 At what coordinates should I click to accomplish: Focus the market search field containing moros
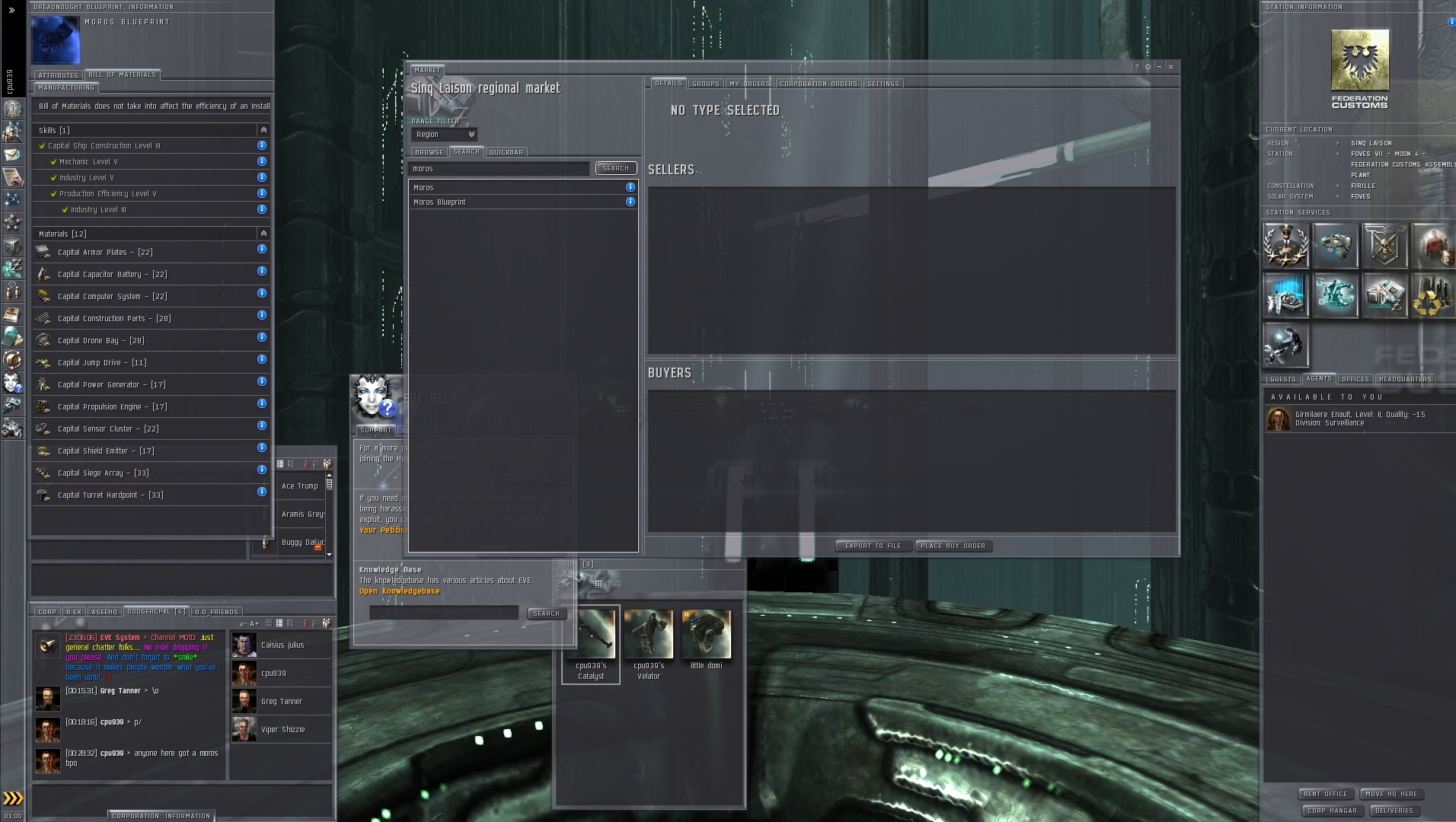[499, 168]
